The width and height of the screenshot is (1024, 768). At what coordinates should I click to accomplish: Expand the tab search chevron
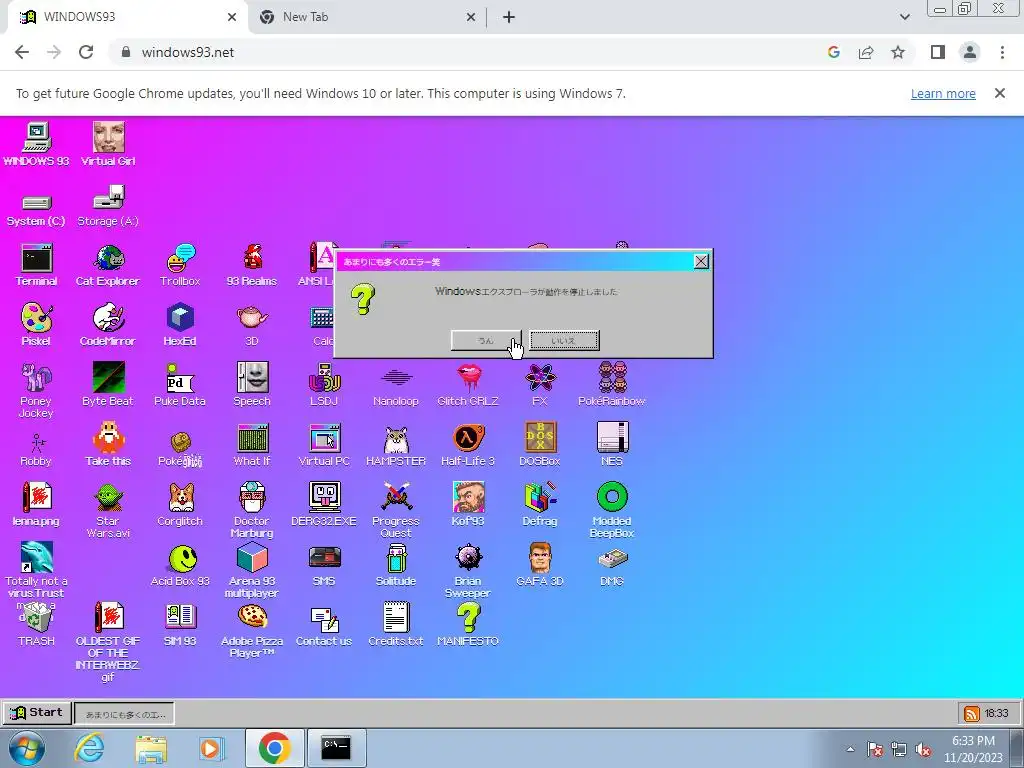click(904, 17)
